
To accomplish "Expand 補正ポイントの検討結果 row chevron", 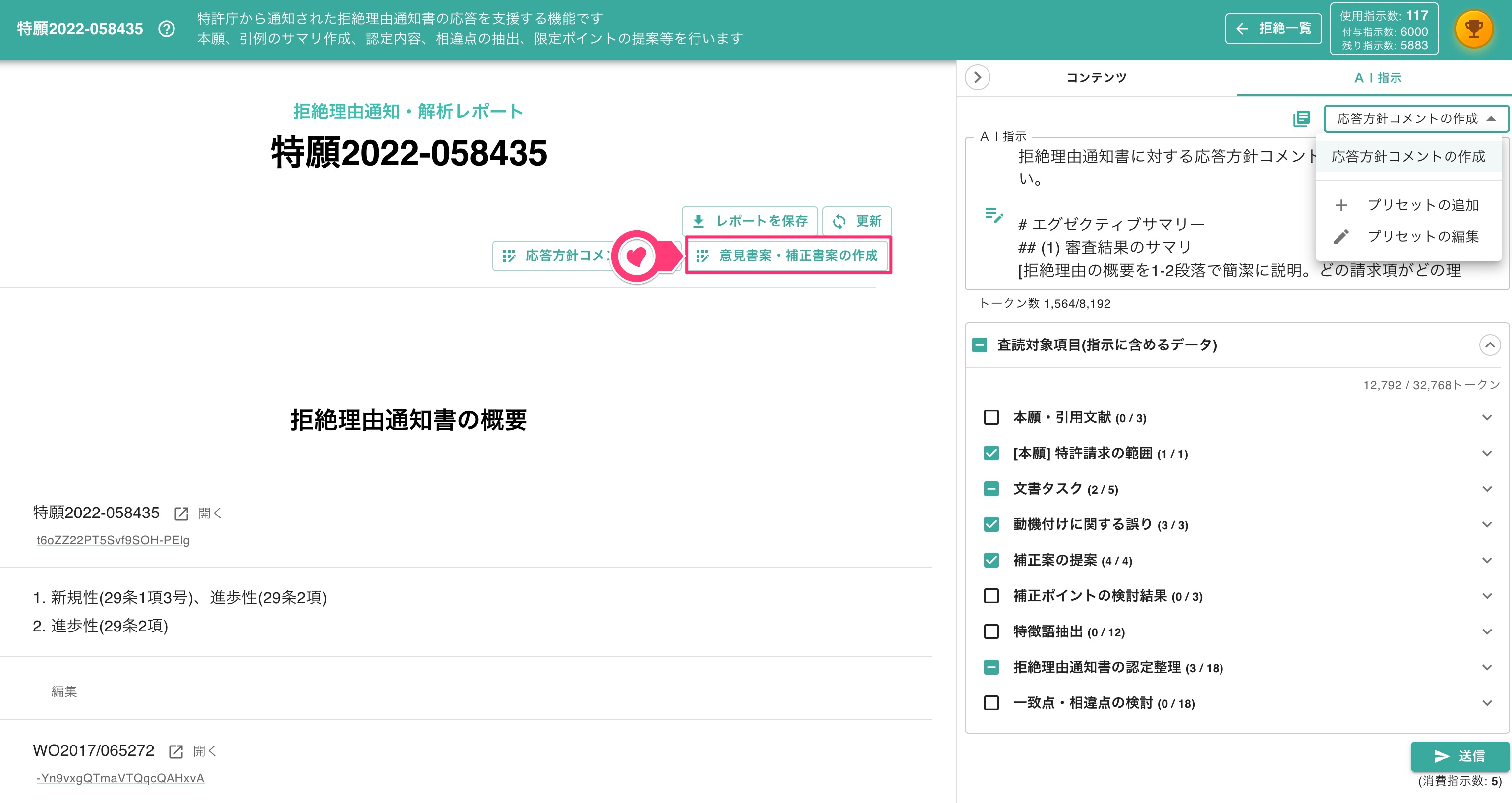I will (1487, 596).
